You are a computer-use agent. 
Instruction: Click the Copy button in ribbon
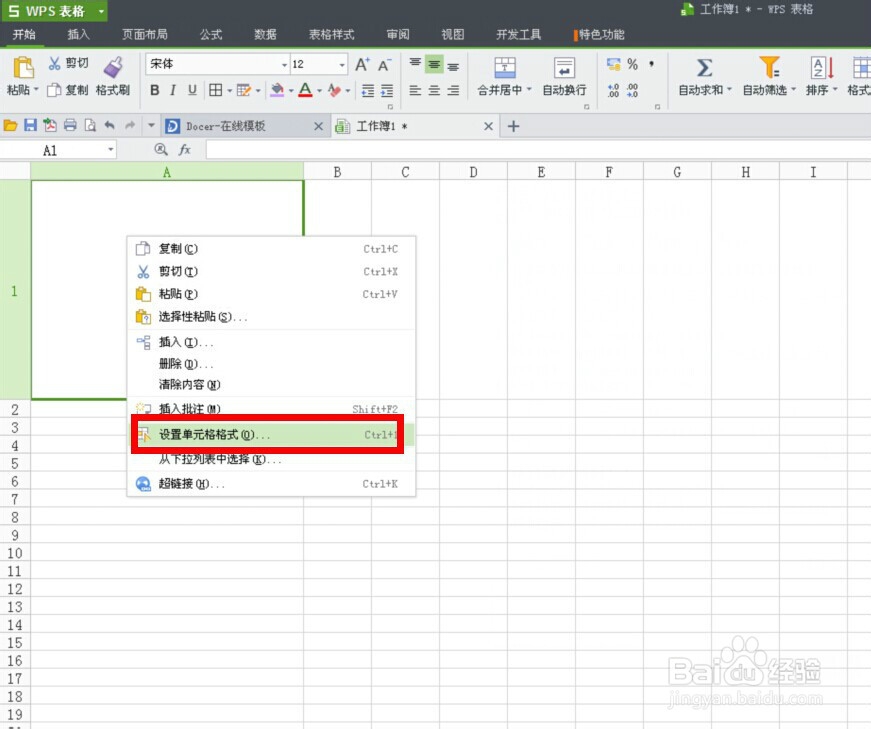click(67, 89)
